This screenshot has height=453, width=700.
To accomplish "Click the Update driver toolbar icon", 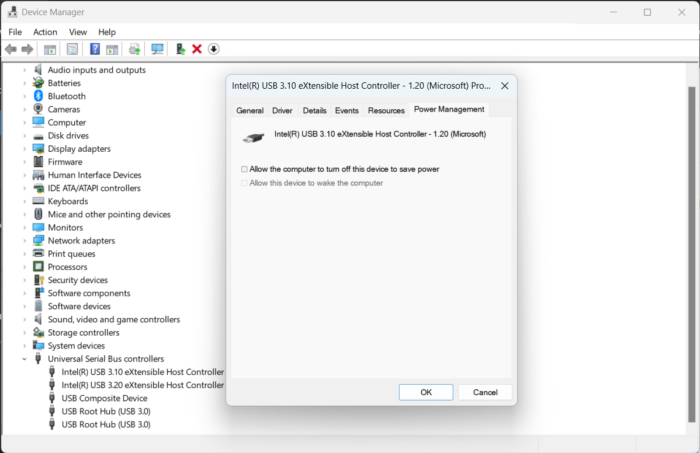I will point(134,49).
